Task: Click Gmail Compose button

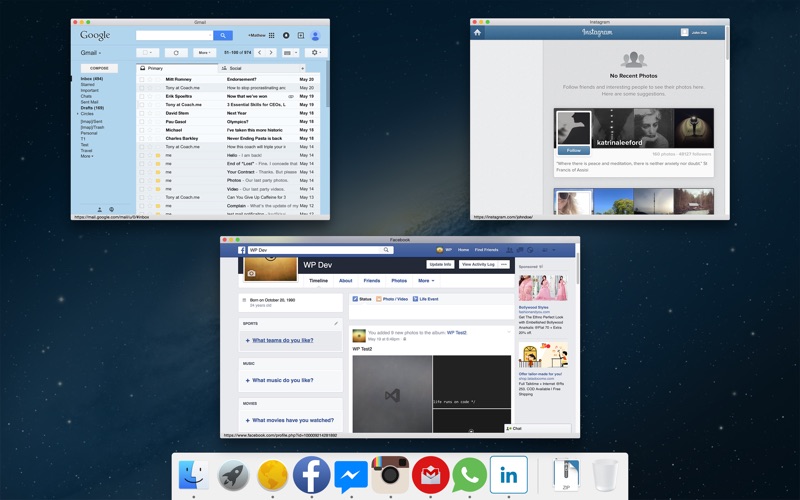Action: pyautogui.click(x=99, y=68)
